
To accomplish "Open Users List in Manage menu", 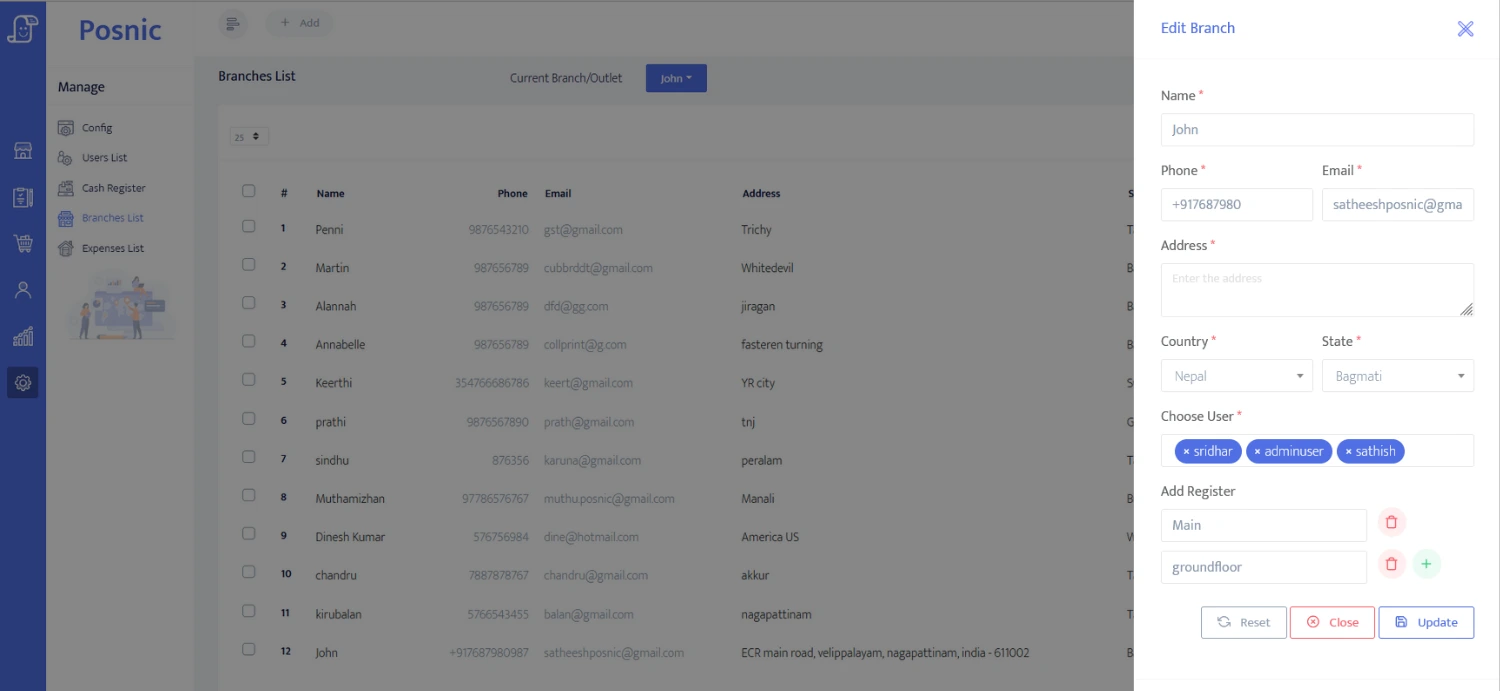I will [104, 158].
